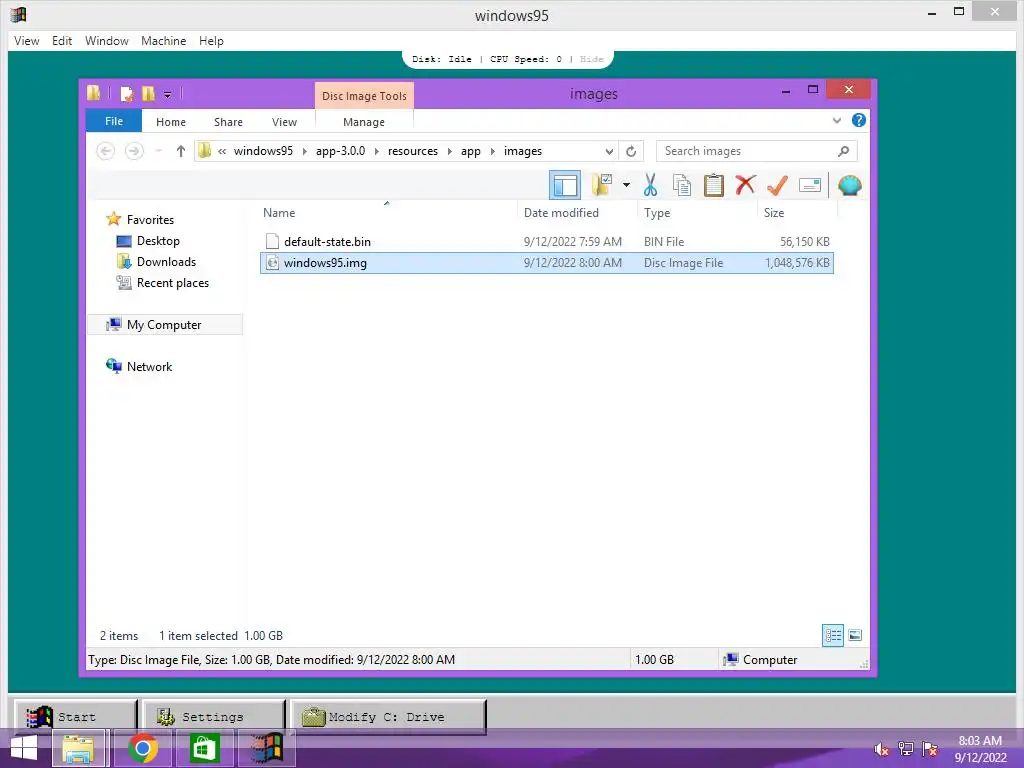This screenshot has height=768, width=1024.
Task: Toggle the navigation pane icon
Action: pyautogui.click(x=565, y=185)
